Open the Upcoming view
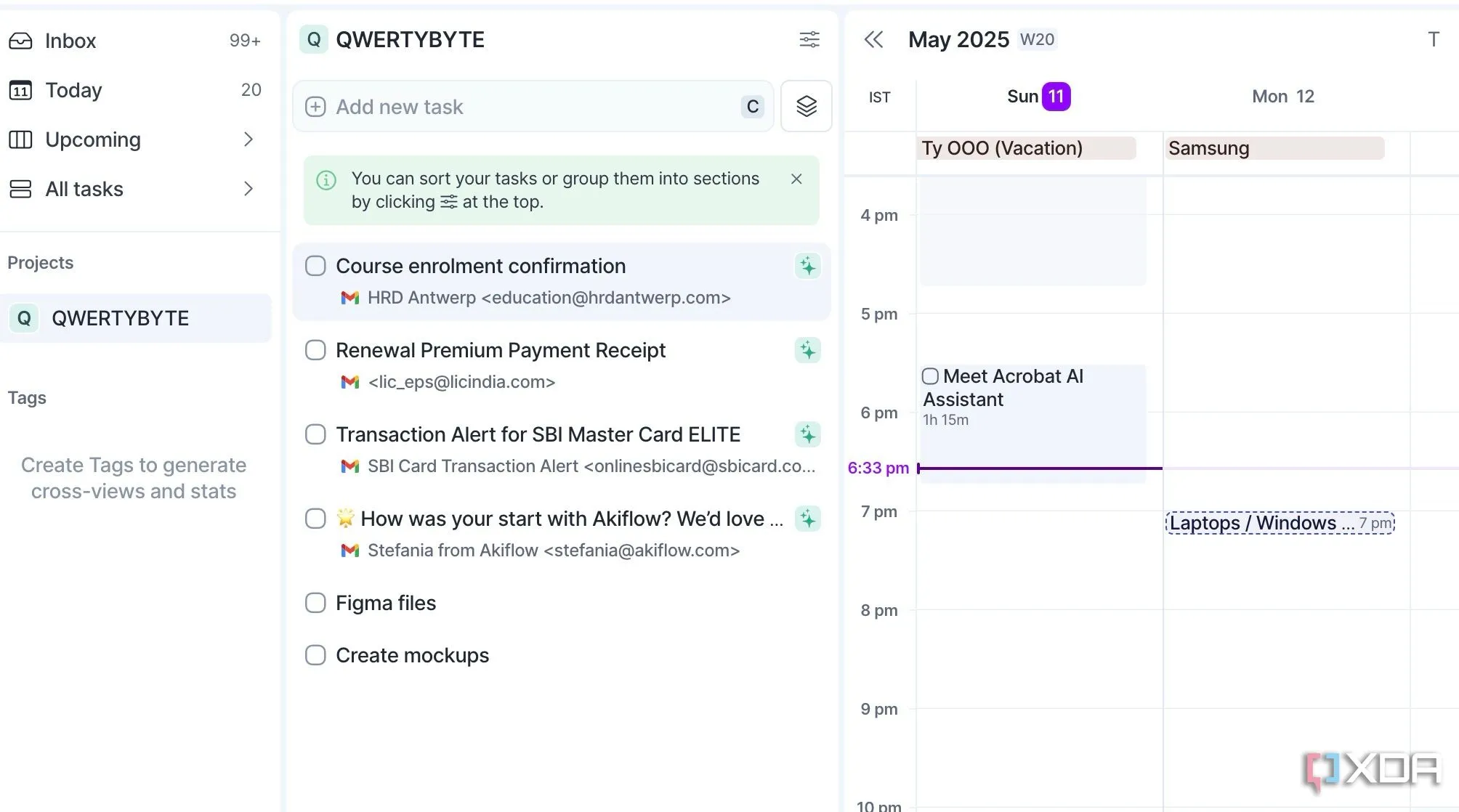Image resolution: width=1459 pixels, height=812 pixels. click(136, 139)
